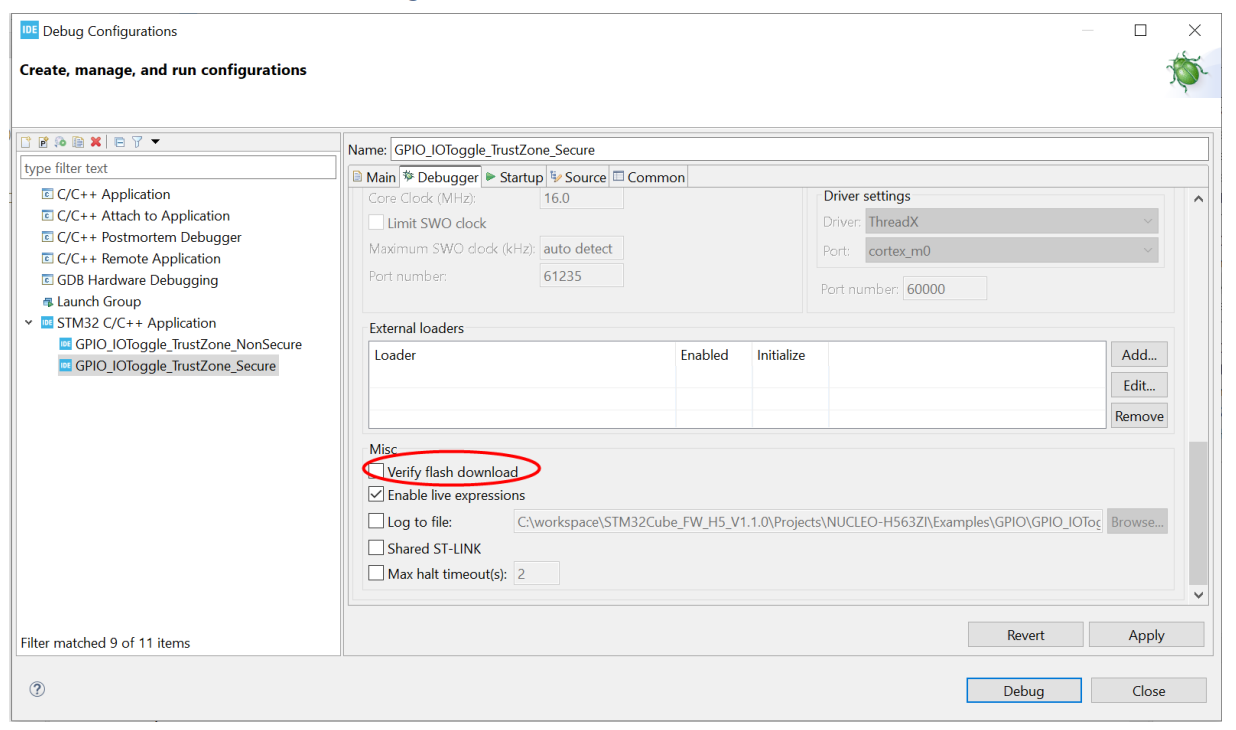Click the port number 61235 field
Image resolution: width=1236 pixels, height=730 pixels.
582,276
